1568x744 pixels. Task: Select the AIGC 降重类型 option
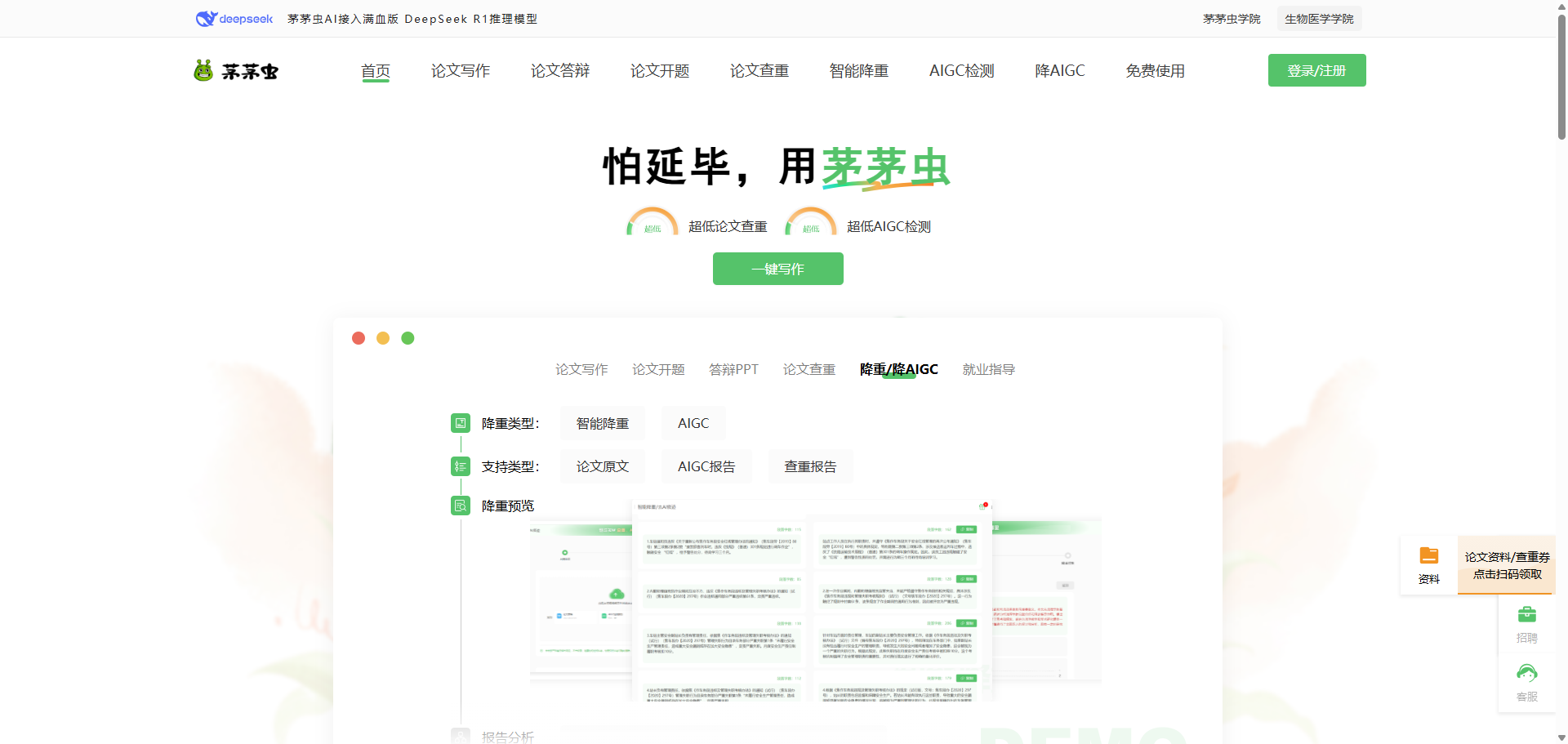pyautogui.click(x=693, y=423)
